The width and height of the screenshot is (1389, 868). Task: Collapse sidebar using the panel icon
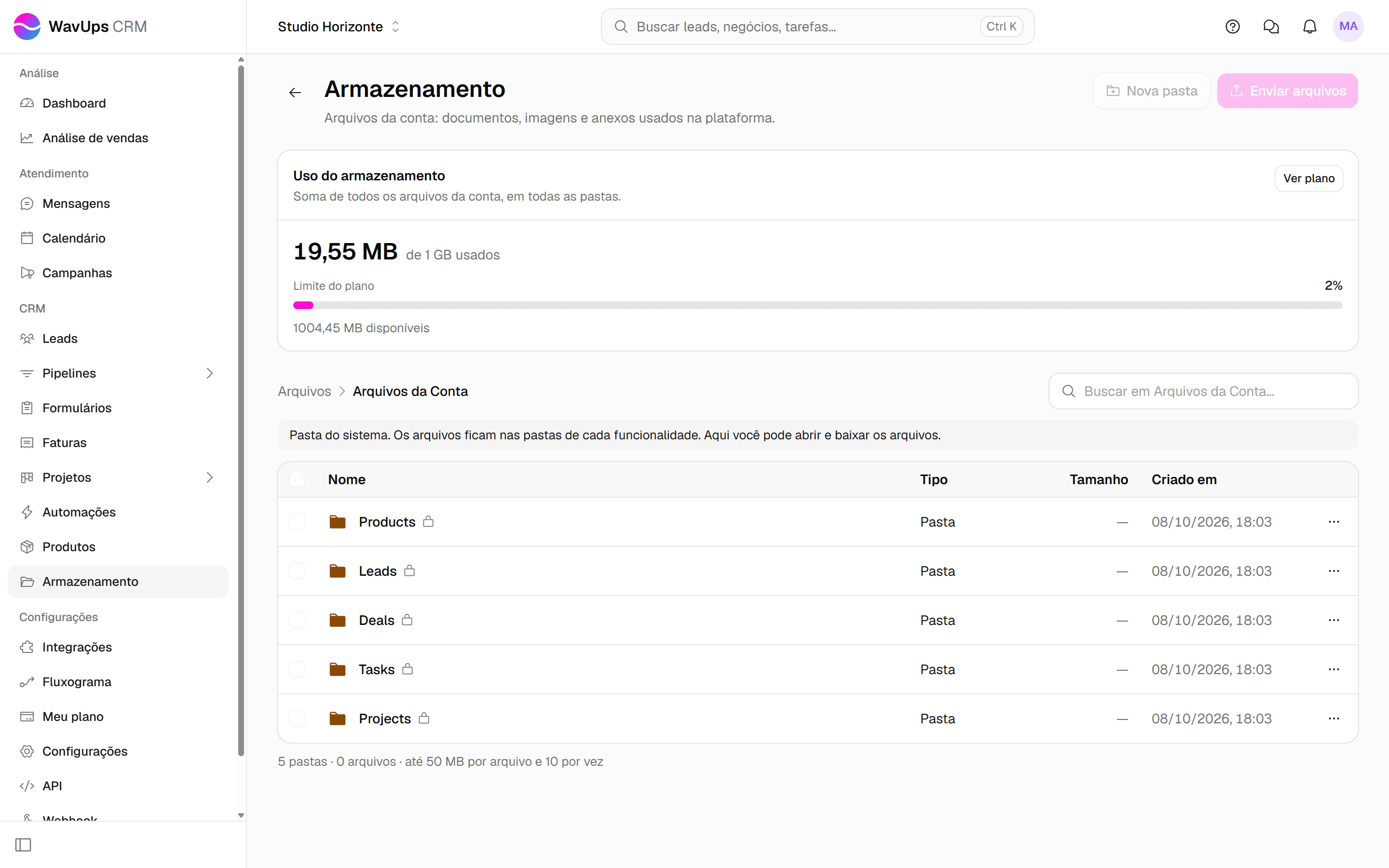coord(23,844)
